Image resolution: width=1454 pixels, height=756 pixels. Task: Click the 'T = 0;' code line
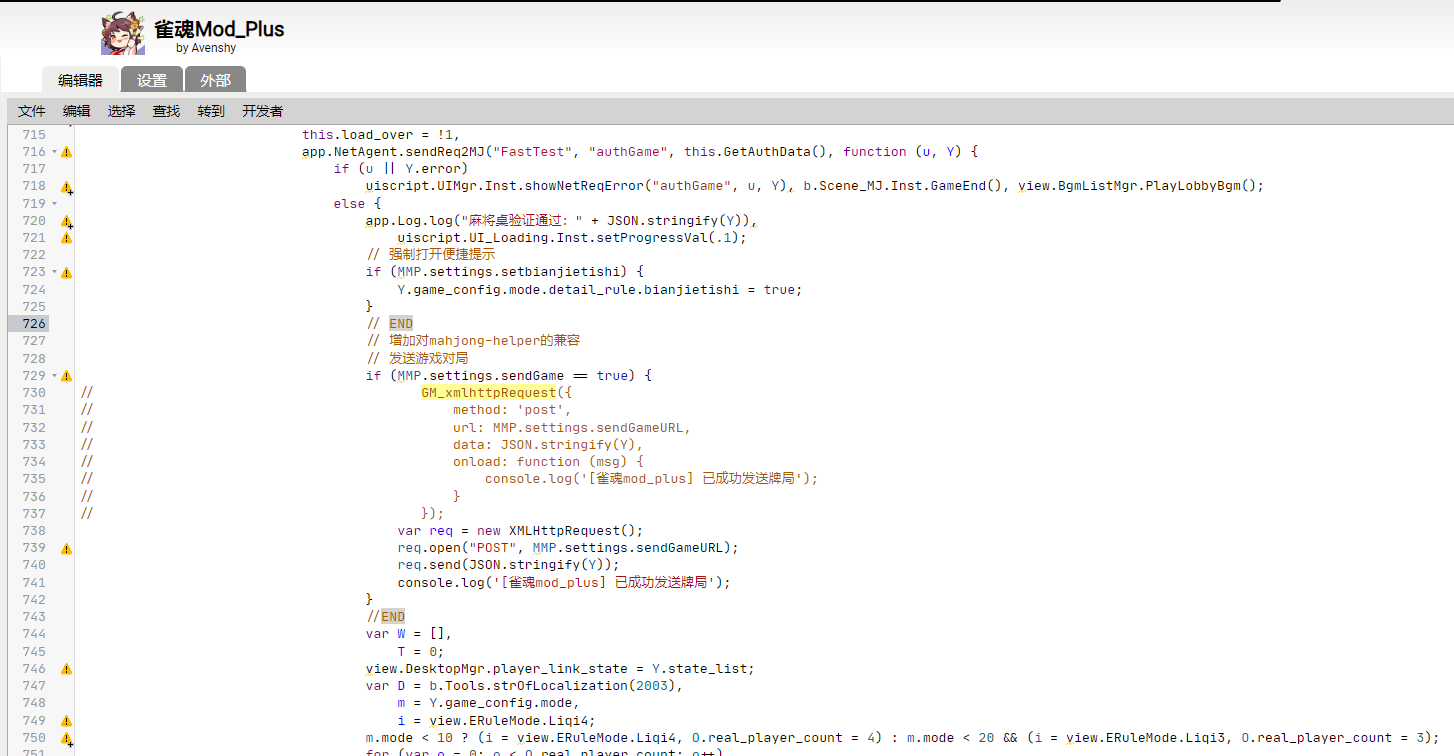[x=421, y=652]
